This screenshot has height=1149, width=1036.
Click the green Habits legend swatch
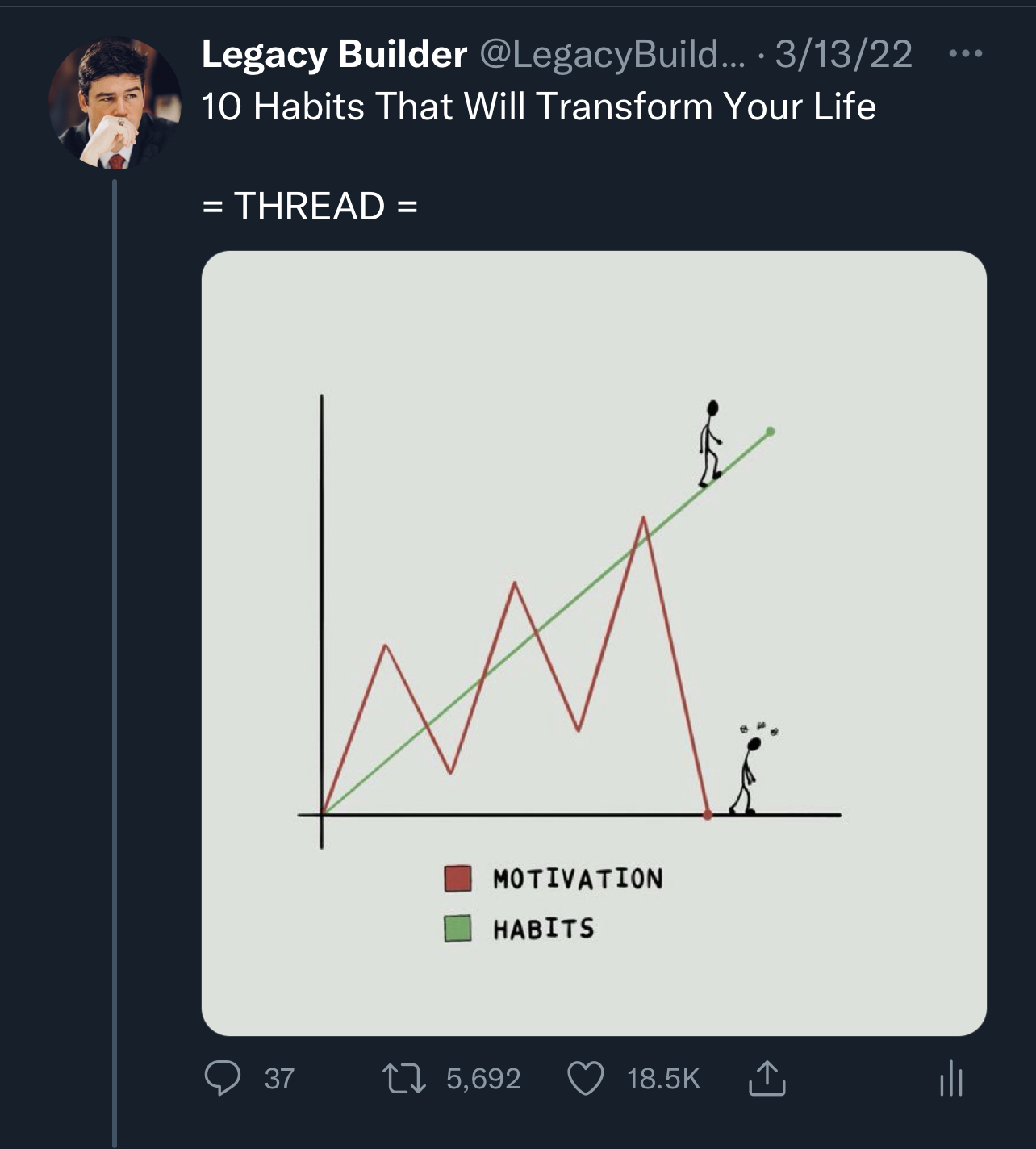tap(457, 928)
